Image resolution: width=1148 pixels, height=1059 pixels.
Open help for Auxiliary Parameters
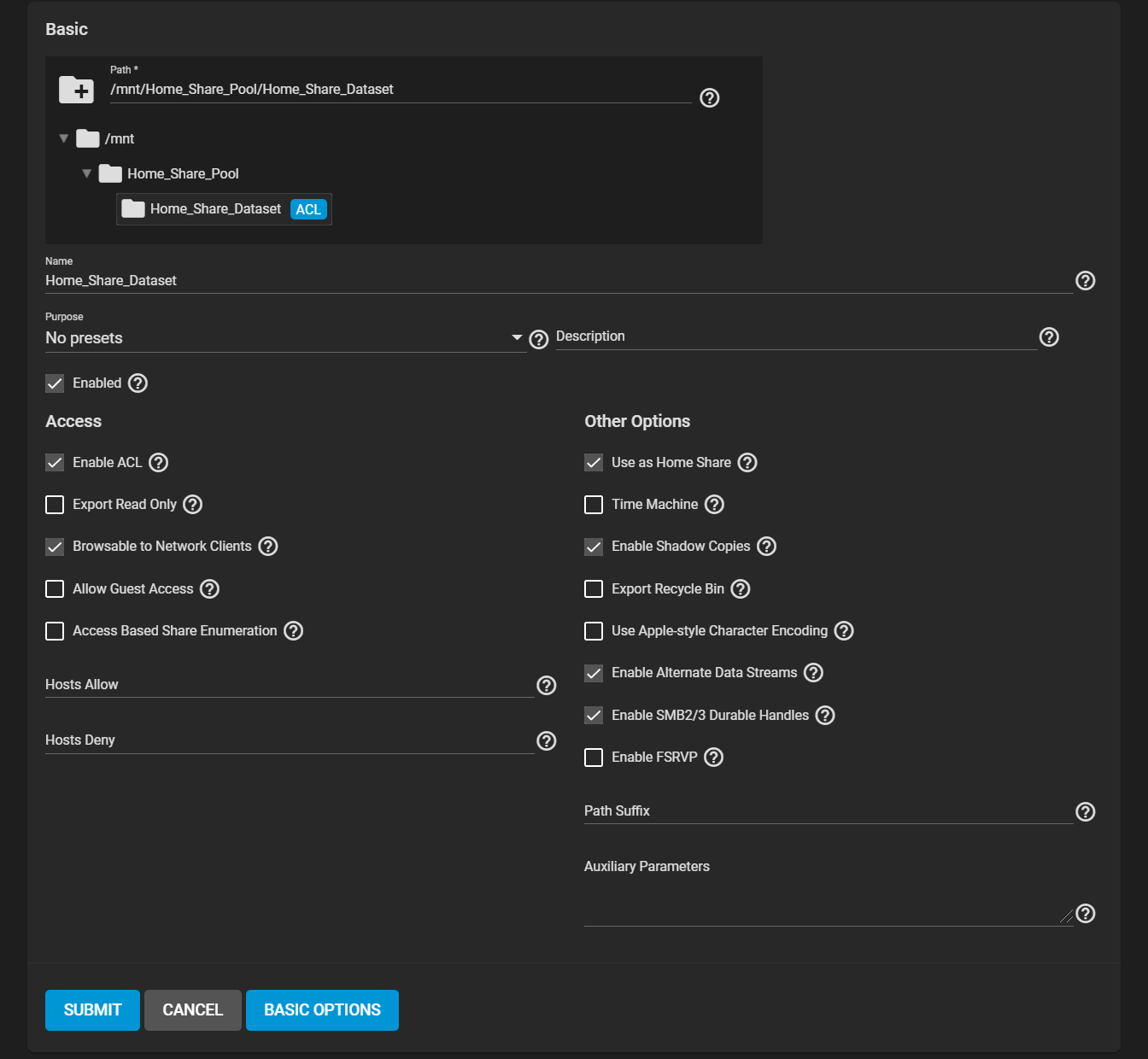point(1085,914)
